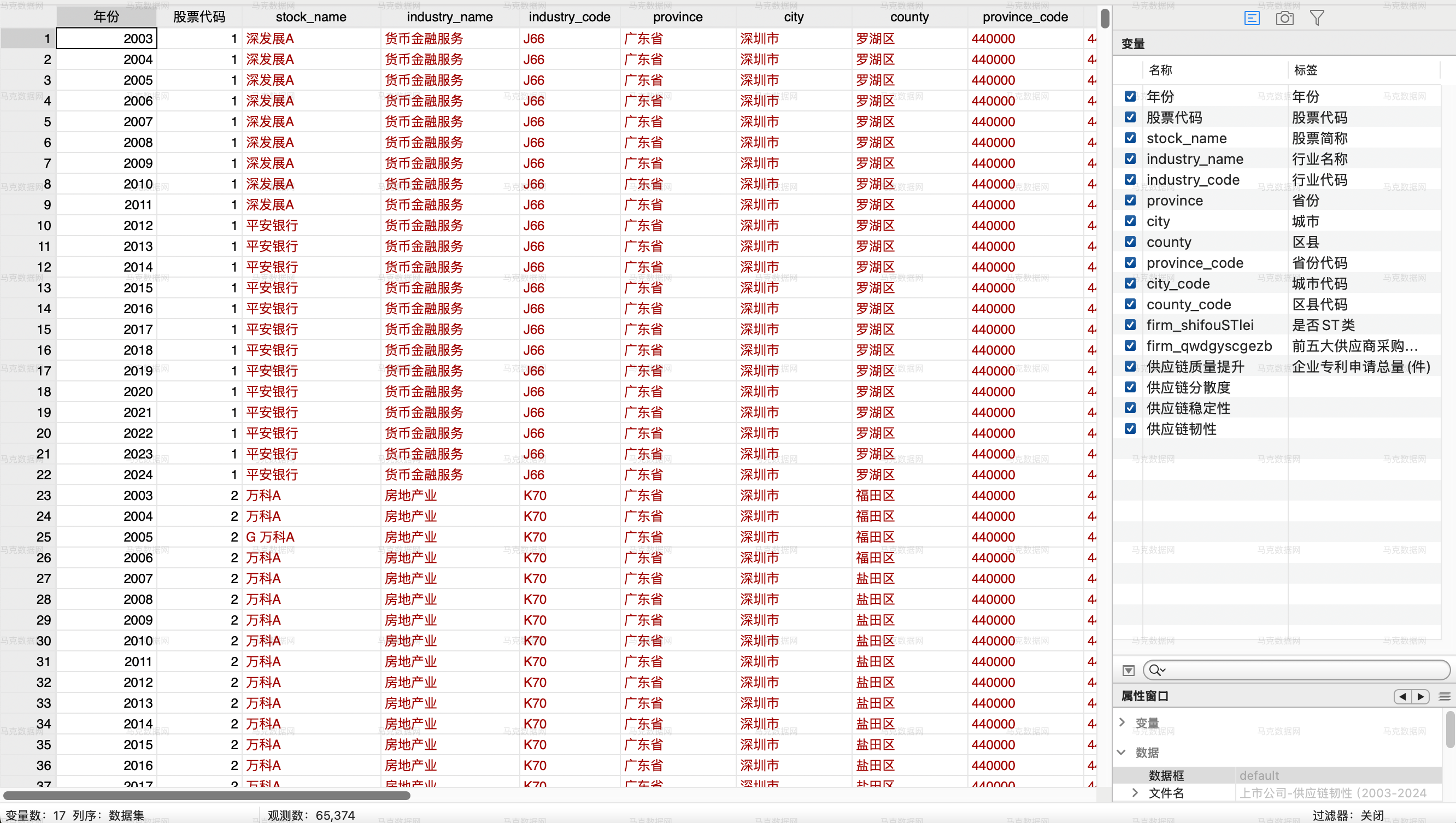This screenshot has height=823, width=1456.
Task: Click the stock_name column header
Action: click(x=311, y=17)
